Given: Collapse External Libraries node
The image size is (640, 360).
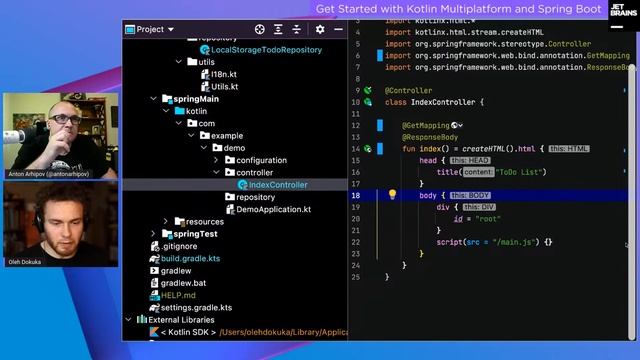Looking at the screenshot, I should (x=128, y=320).
